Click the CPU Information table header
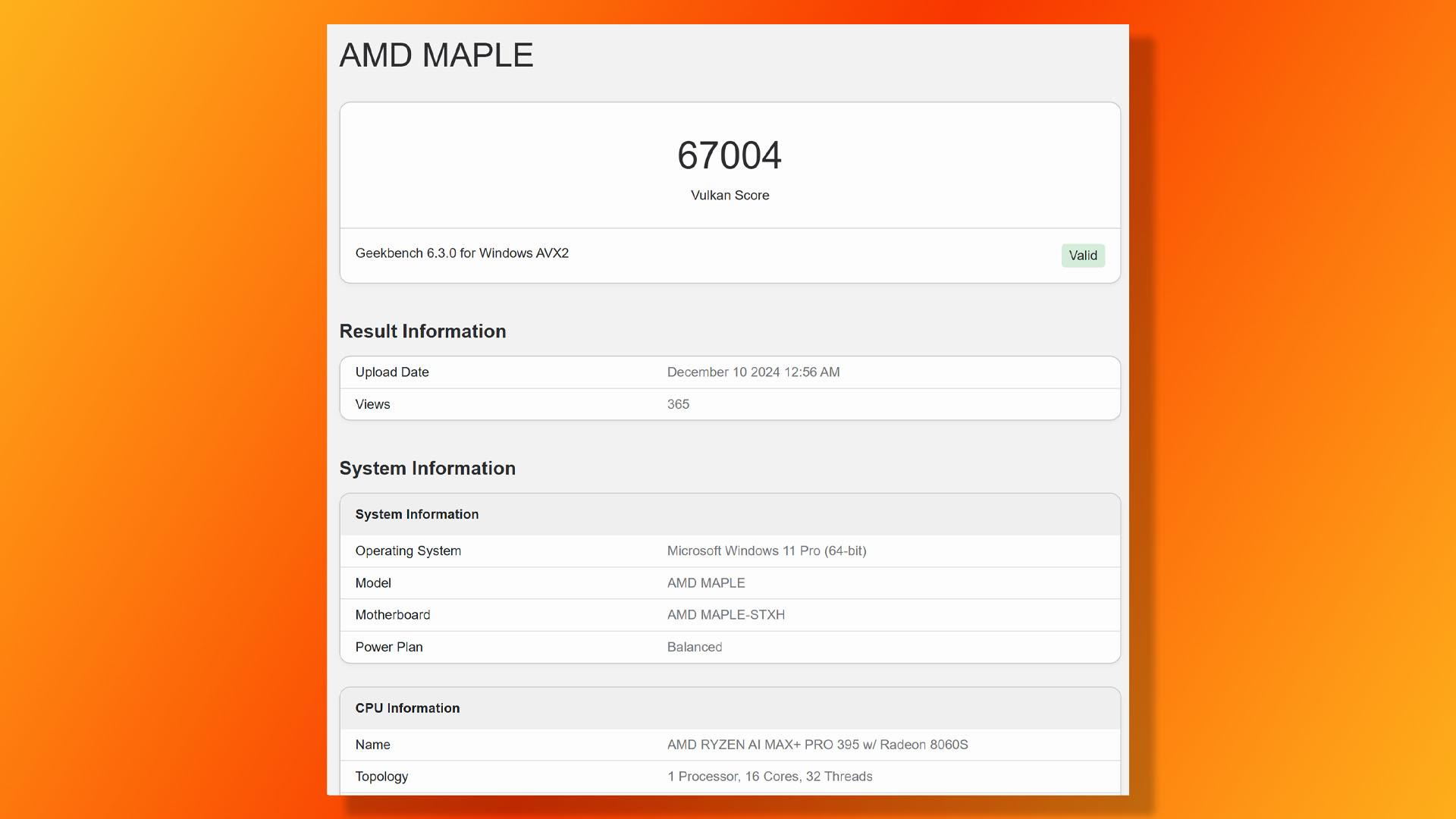The height and width of the screenshot is (819, 1456). pyautogui.click(x=730, y=708)
